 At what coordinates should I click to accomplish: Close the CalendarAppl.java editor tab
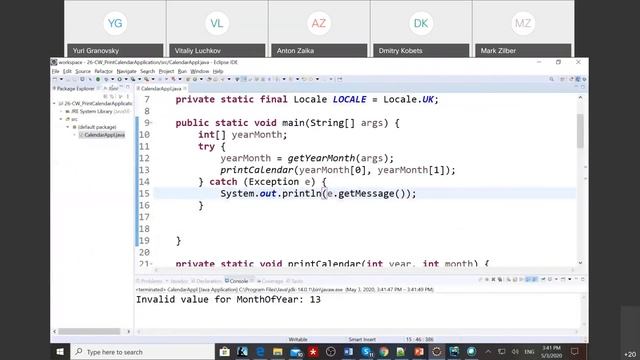click(185, 89)
